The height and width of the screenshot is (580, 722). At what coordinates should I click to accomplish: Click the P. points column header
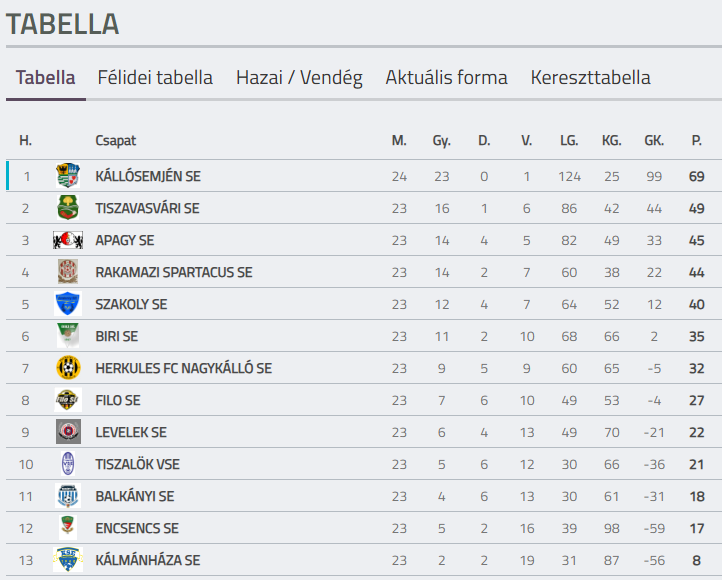(x=697, y=140)
